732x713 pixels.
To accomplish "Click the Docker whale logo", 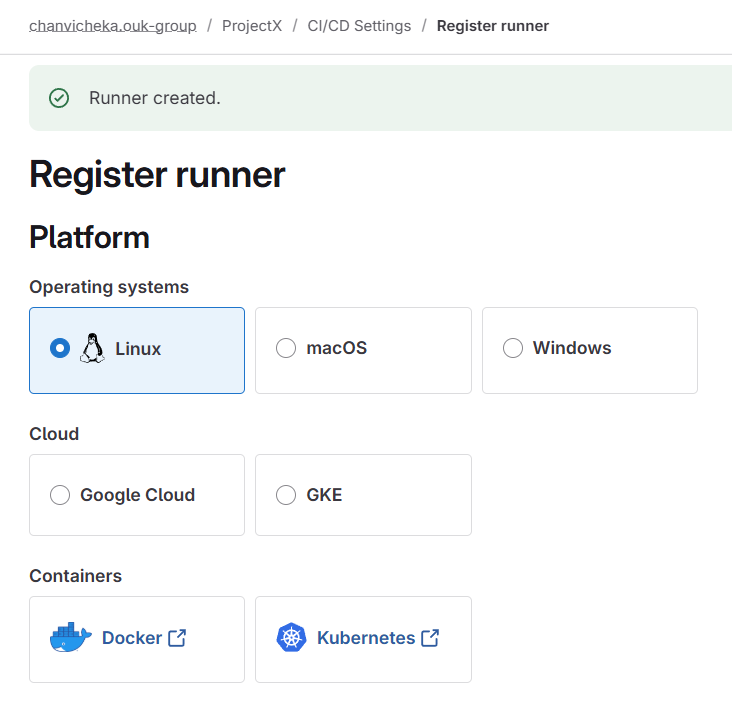I will coord(71,638).
